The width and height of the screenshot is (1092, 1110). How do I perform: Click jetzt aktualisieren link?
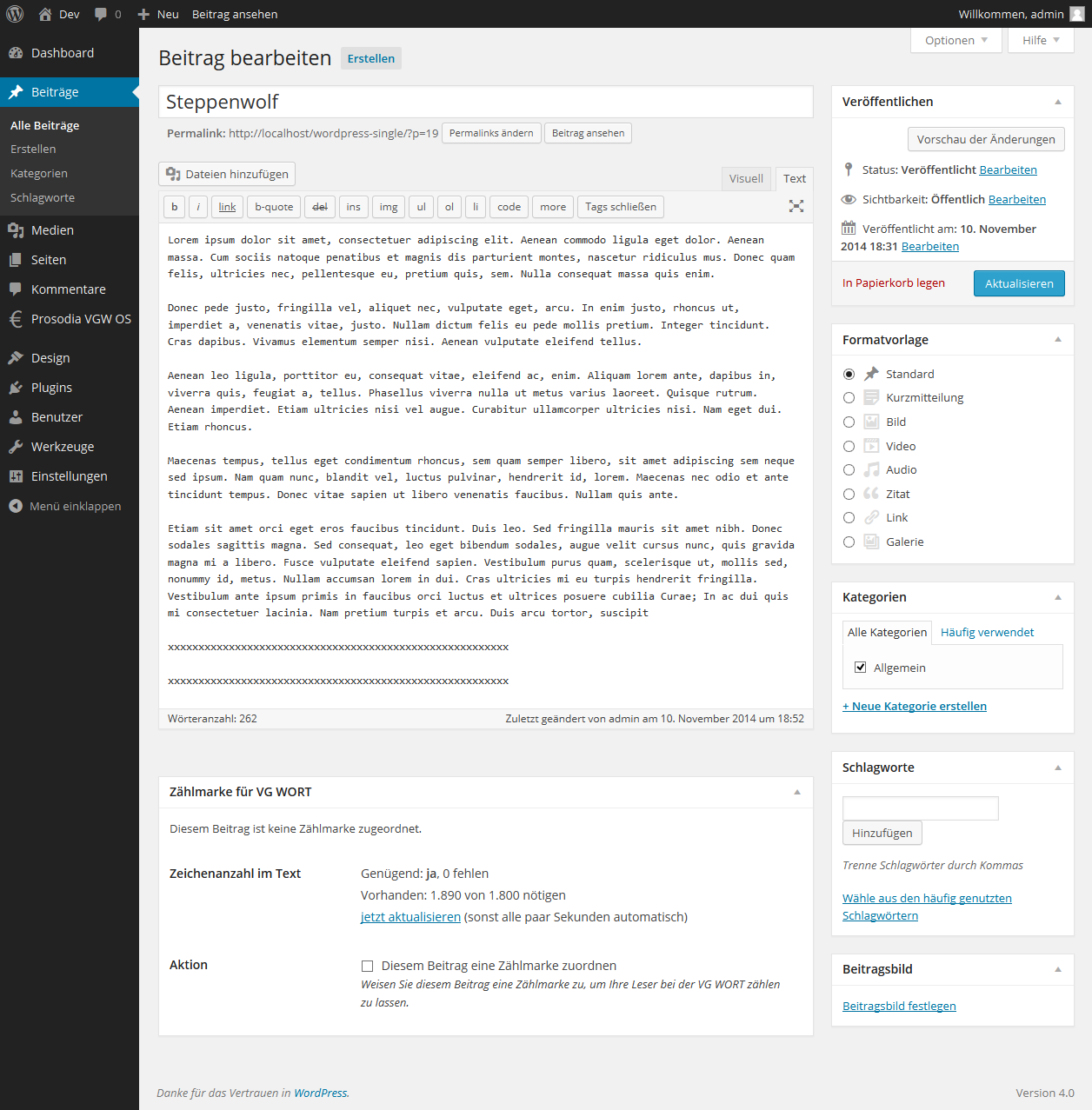tap(410, 917)
